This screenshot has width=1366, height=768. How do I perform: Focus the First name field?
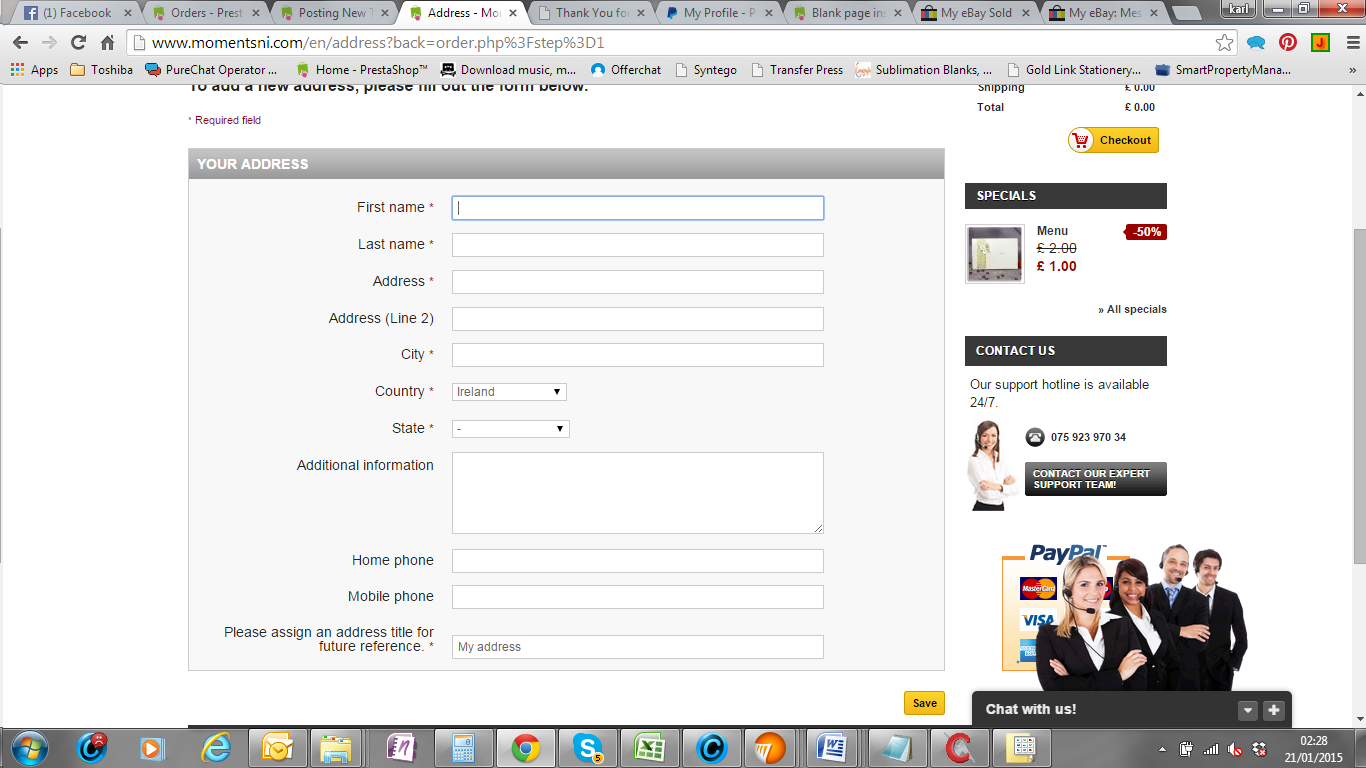[x=638, y=208]
